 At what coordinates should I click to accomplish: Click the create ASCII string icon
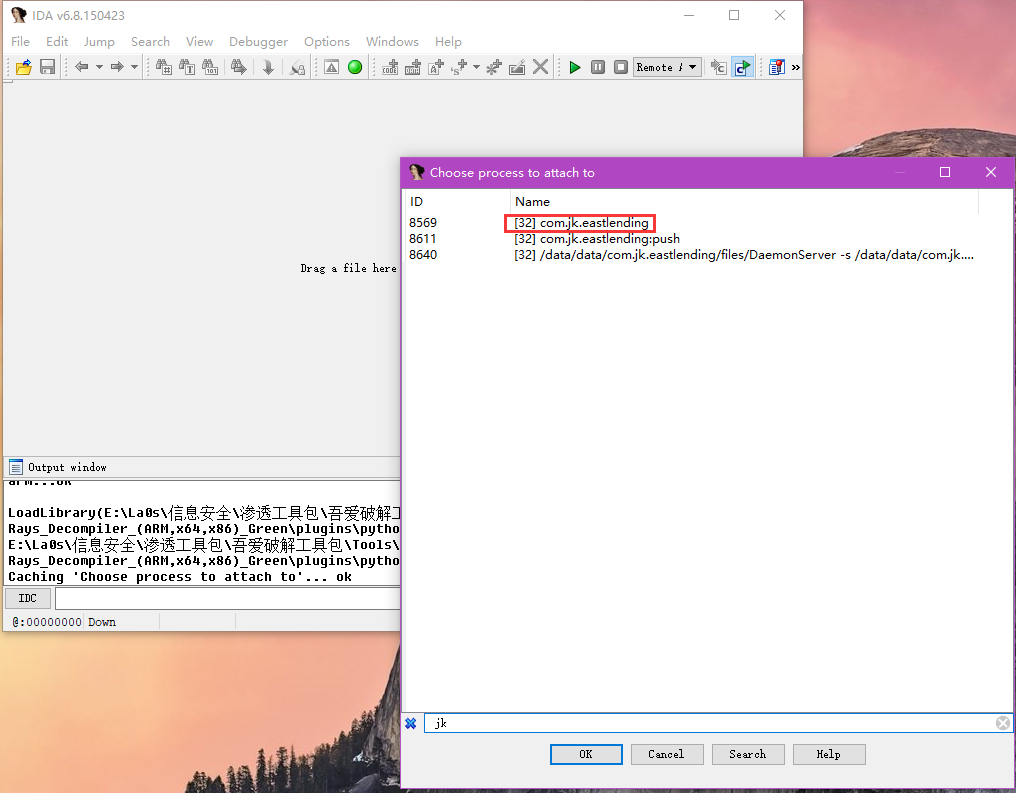(x=436, y=67)
